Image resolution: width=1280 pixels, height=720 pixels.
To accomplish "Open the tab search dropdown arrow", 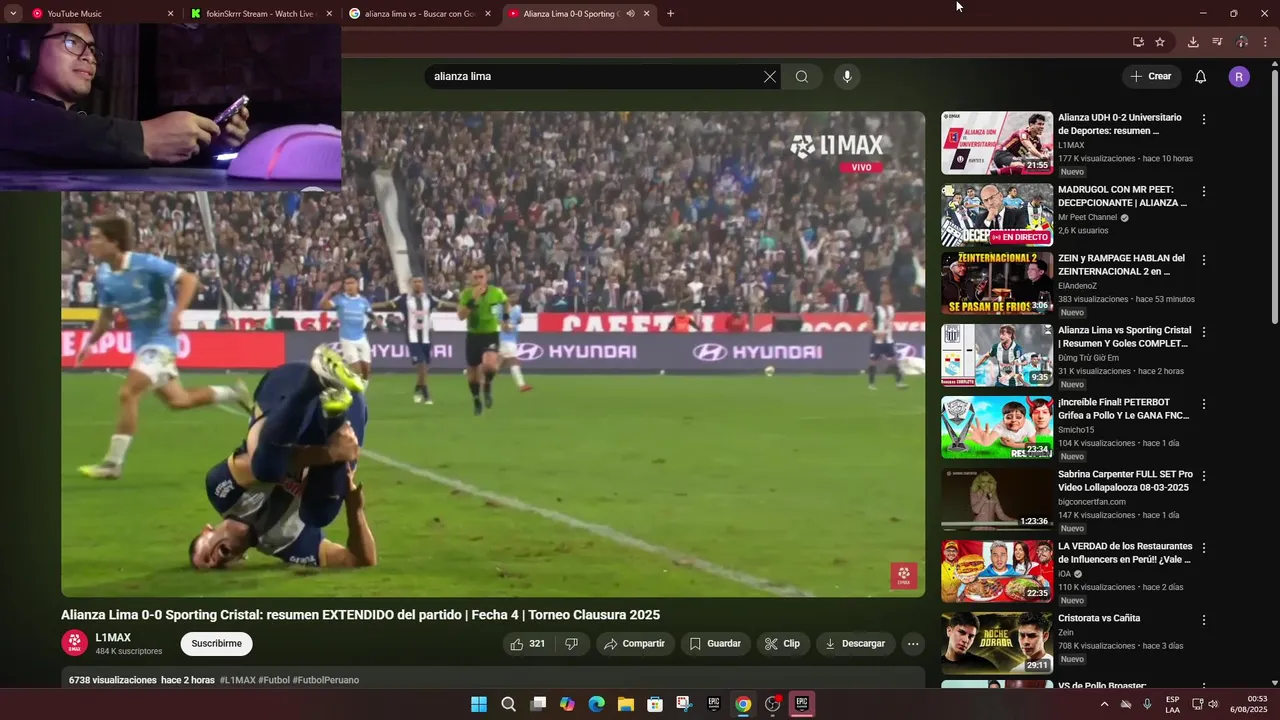I will point(13,14).
